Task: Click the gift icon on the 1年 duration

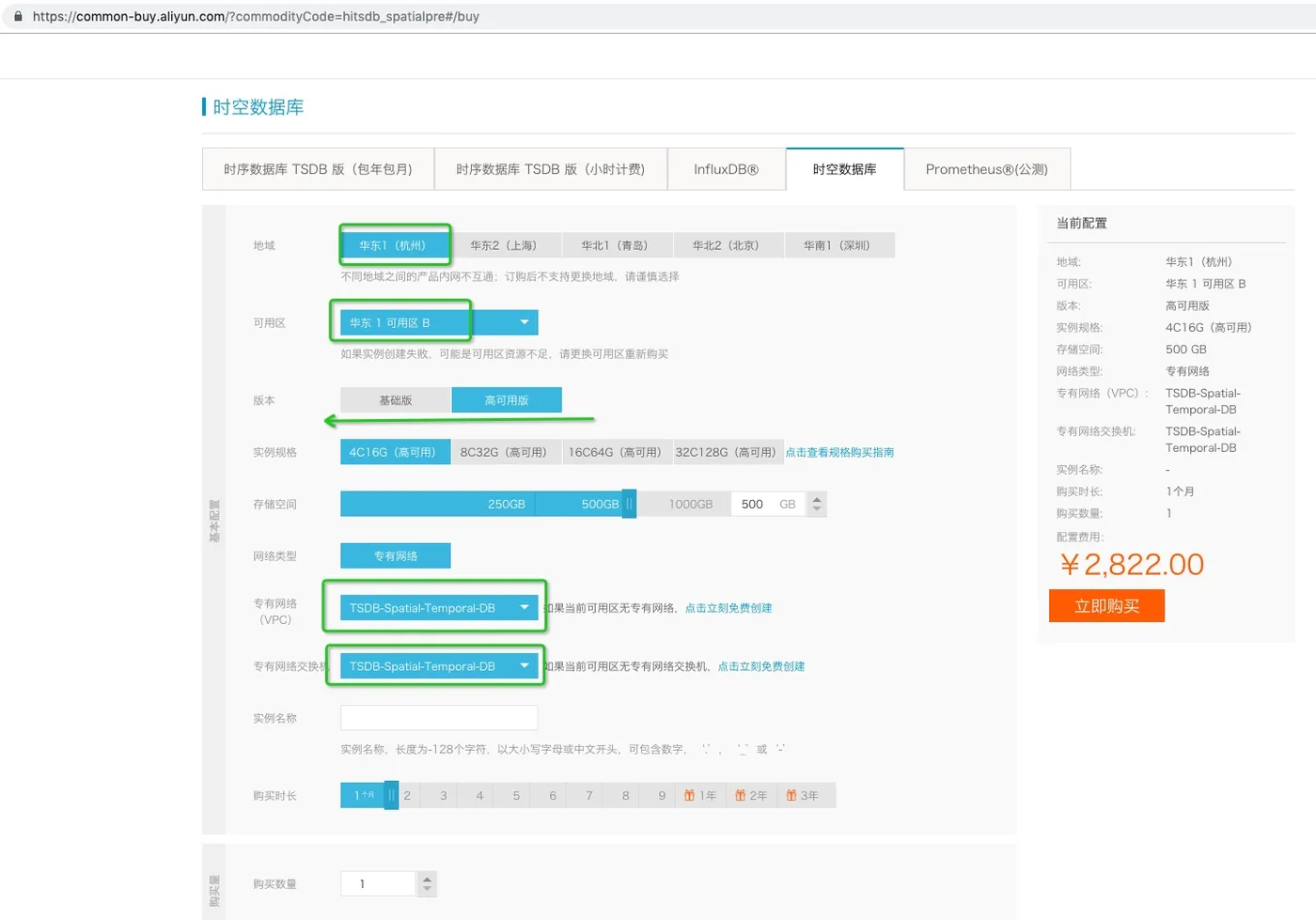Action: [x=690, y=796]
